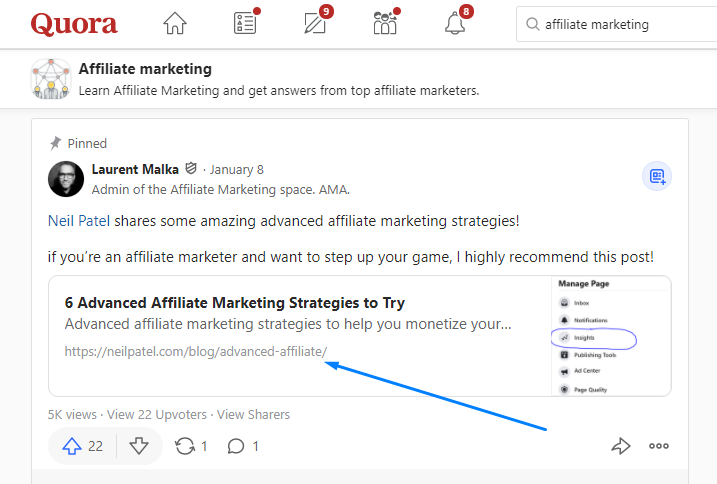Click View Sharers
This screenshot has height=484, width=717.
click(253, 414)
